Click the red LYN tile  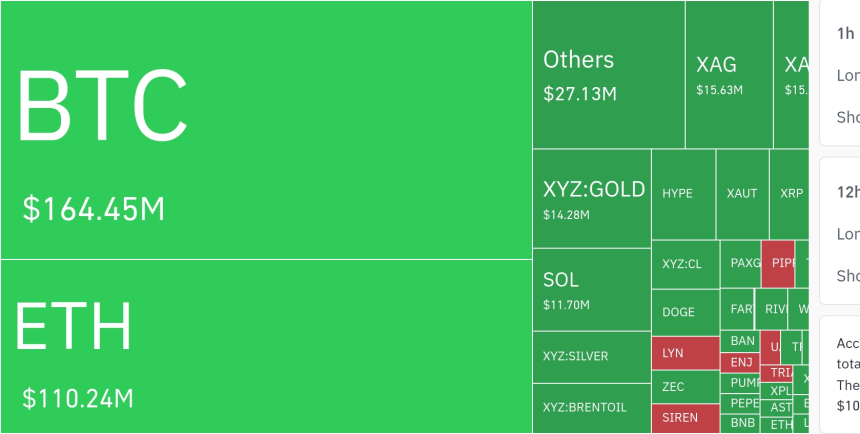[x=685, y=353]
